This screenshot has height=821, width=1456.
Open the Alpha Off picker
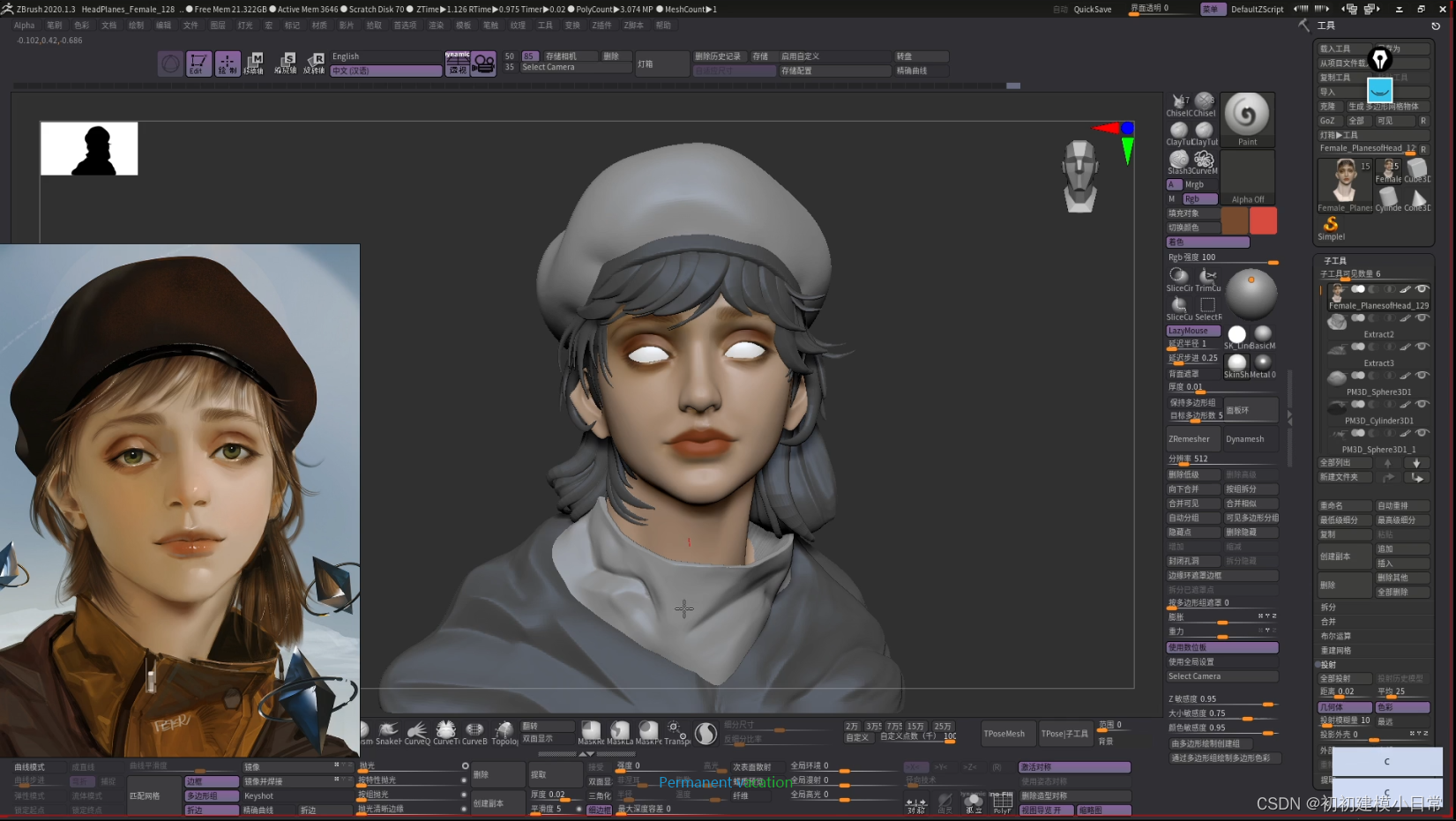(x=1247, y=178)
